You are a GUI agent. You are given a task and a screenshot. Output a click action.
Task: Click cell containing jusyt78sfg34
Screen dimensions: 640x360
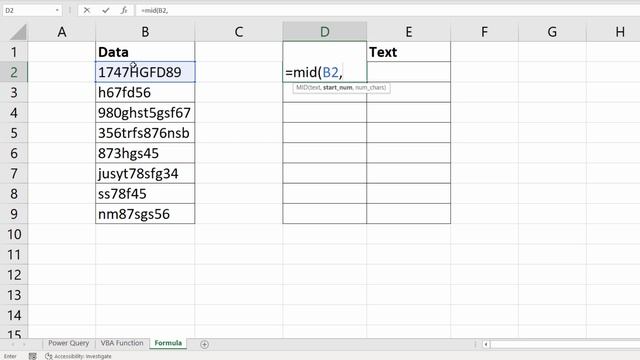coord(145,173)
